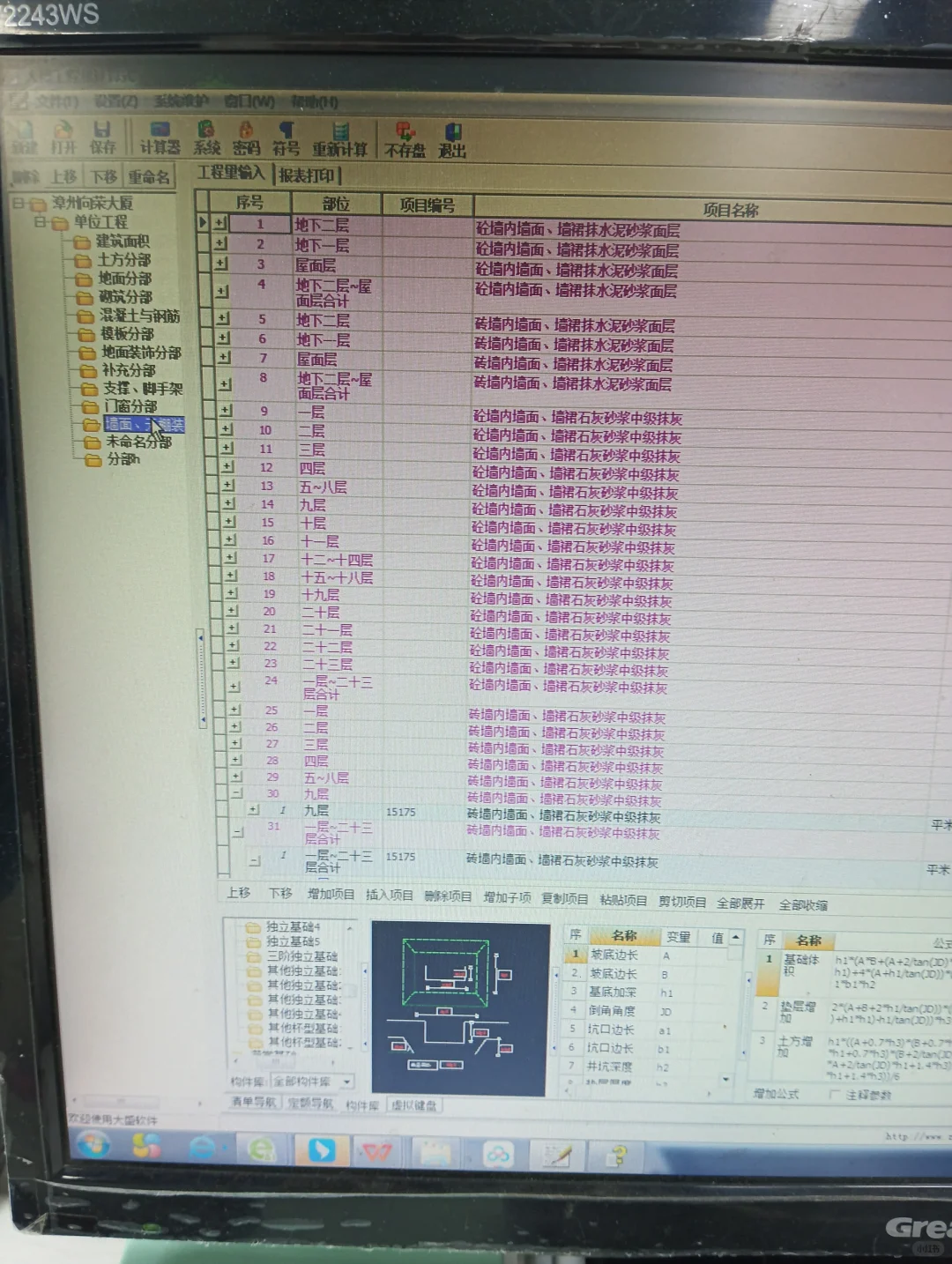Image resolution: width=952 pixels, height=1264 pixels.
Task: Open the 设置 menu
Action: pos(116,100)
